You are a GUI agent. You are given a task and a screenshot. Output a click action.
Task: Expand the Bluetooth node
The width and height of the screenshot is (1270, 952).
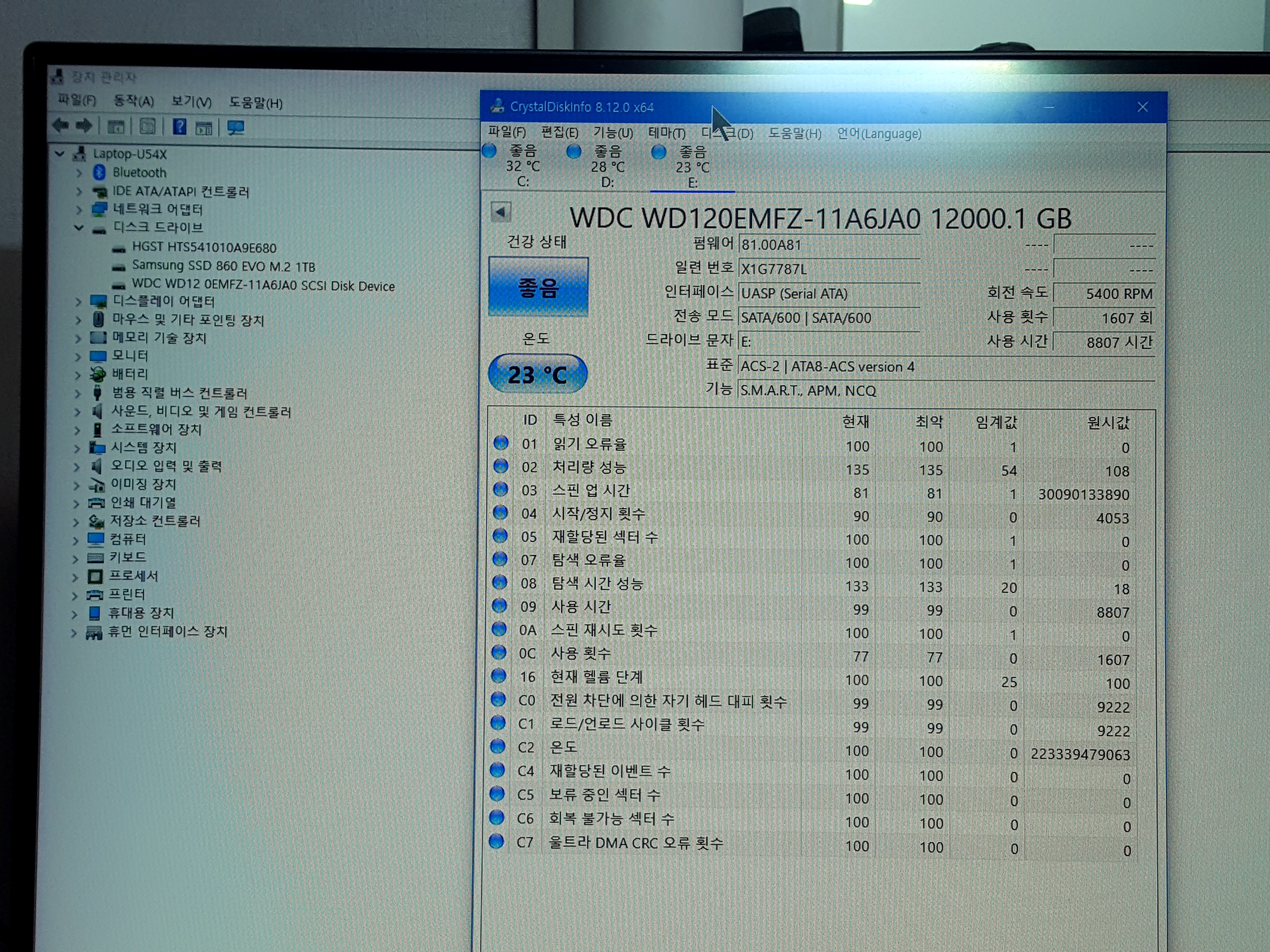click(x=79, y=173)
